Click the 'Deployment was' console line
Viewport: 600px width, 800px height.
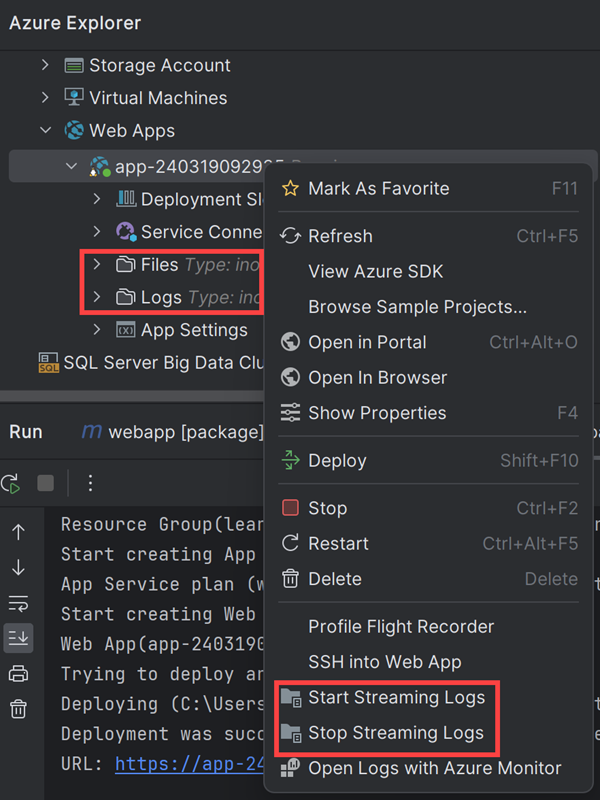[162, 734]
